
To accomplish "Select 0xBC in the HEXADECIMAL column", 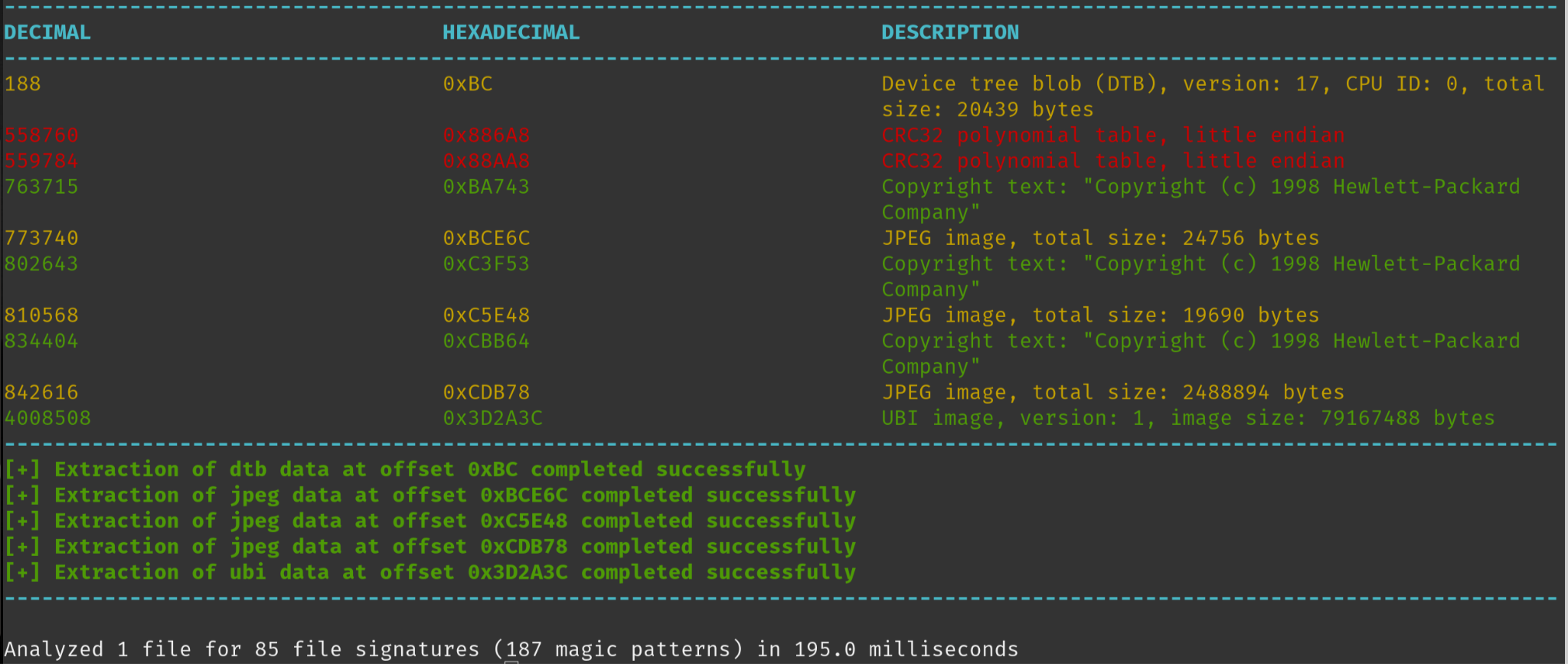I will tap(468, 83).
